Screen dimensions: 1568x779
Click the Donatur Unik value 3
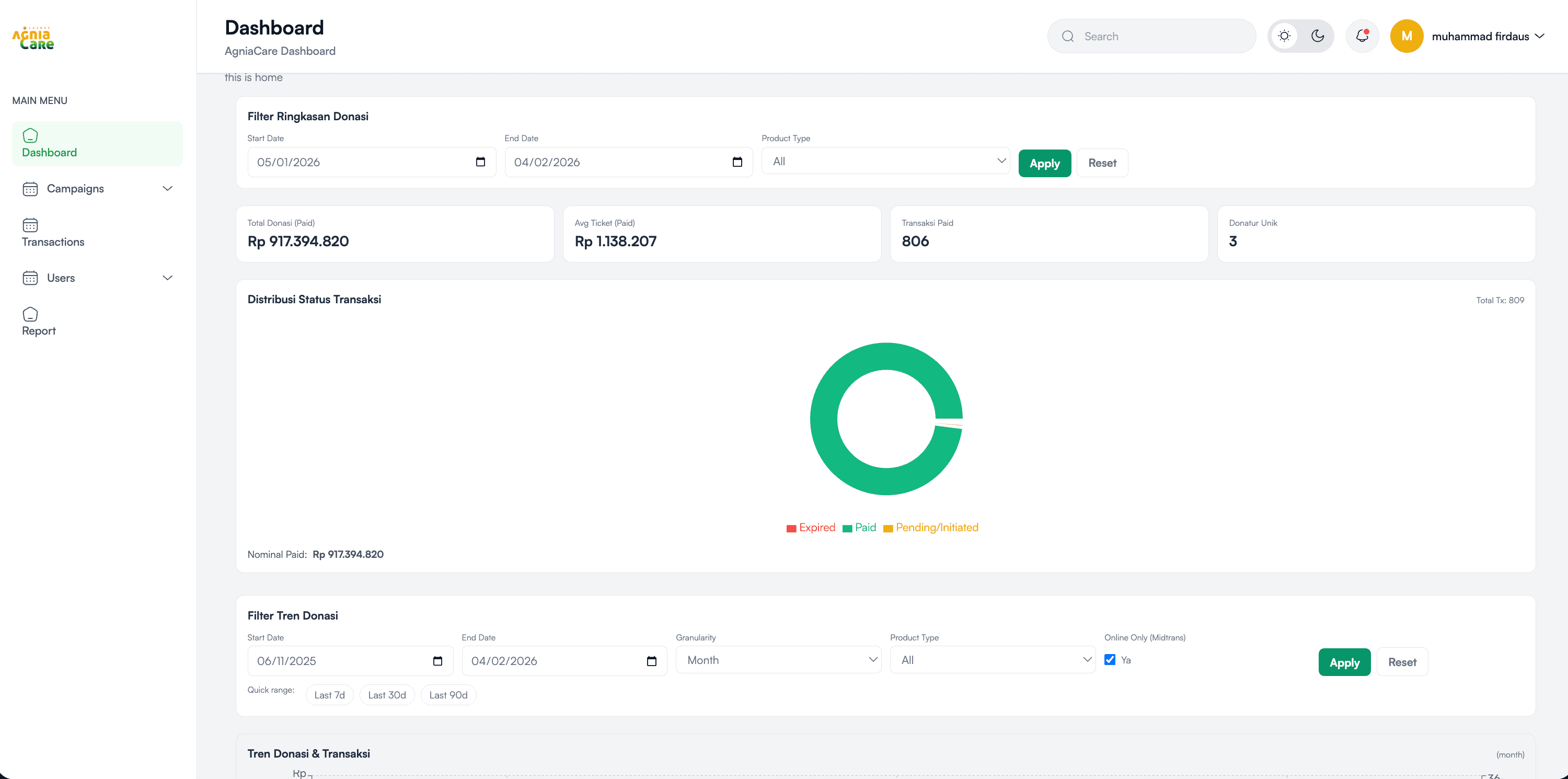pyautogui.click(x=1232, y=241)
